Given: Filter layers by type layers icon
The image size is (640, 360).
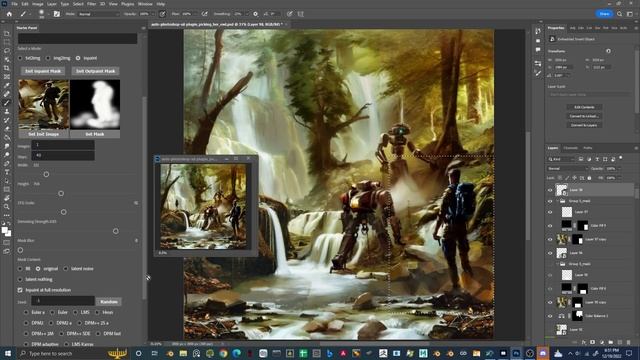Looking at the screenshot, I should 597,159.
